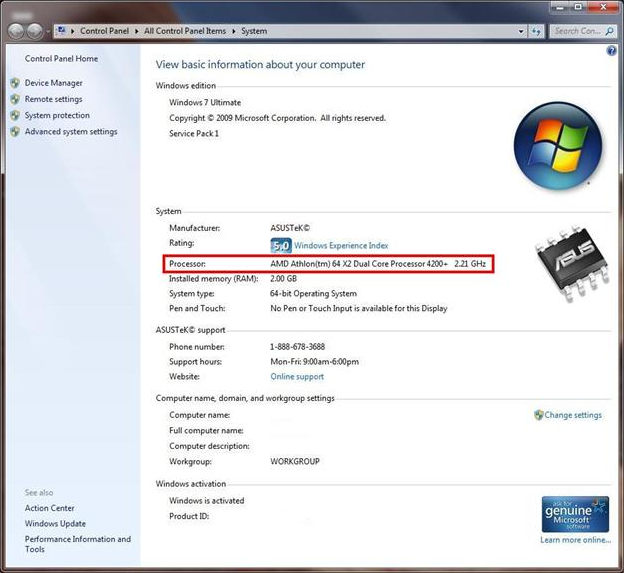624x573 pixels.
Task: Click the Windows logo image
Action: [x=558, y=145]
